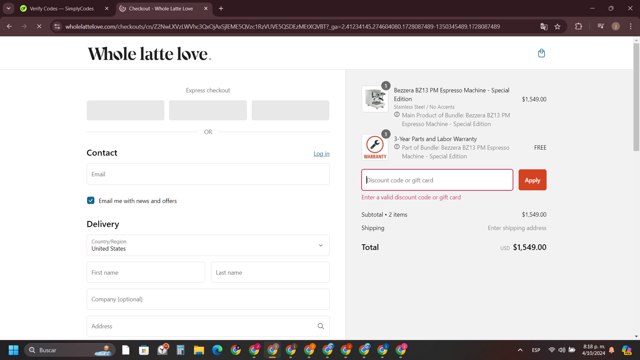Stop loading the page with the X button

coord(39,27)
